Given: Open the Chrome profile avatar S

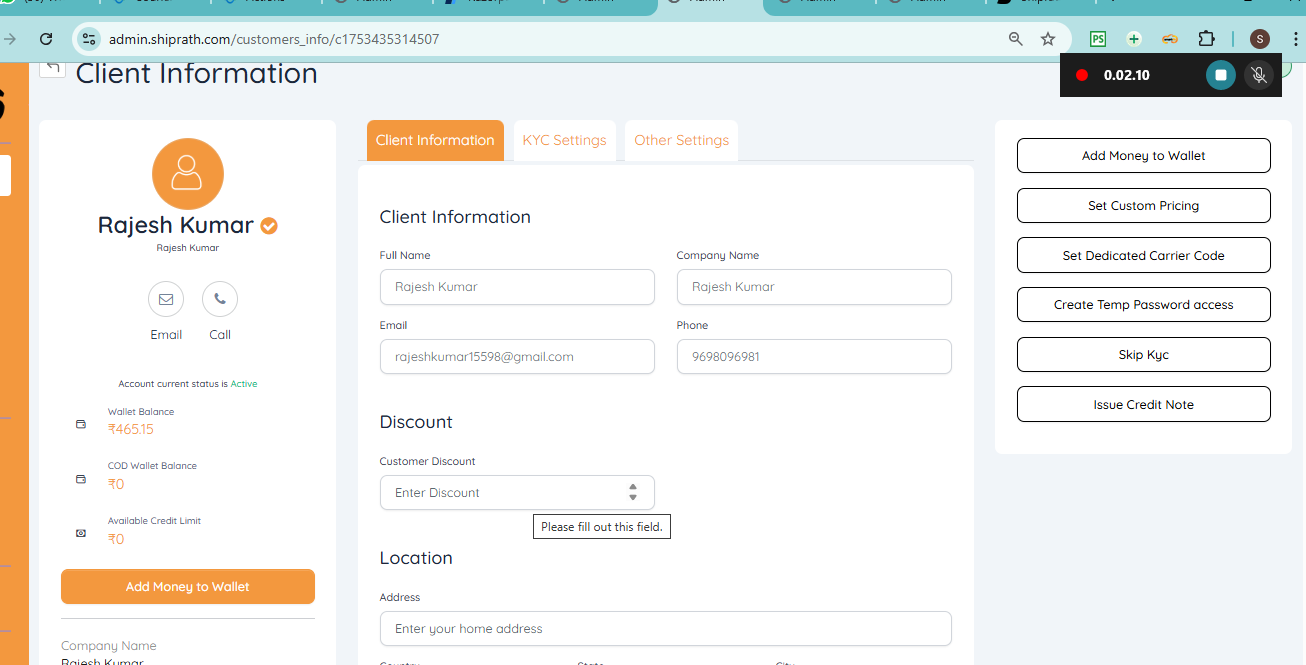Looking at the screenshot, I should [x=1260, y=39].
